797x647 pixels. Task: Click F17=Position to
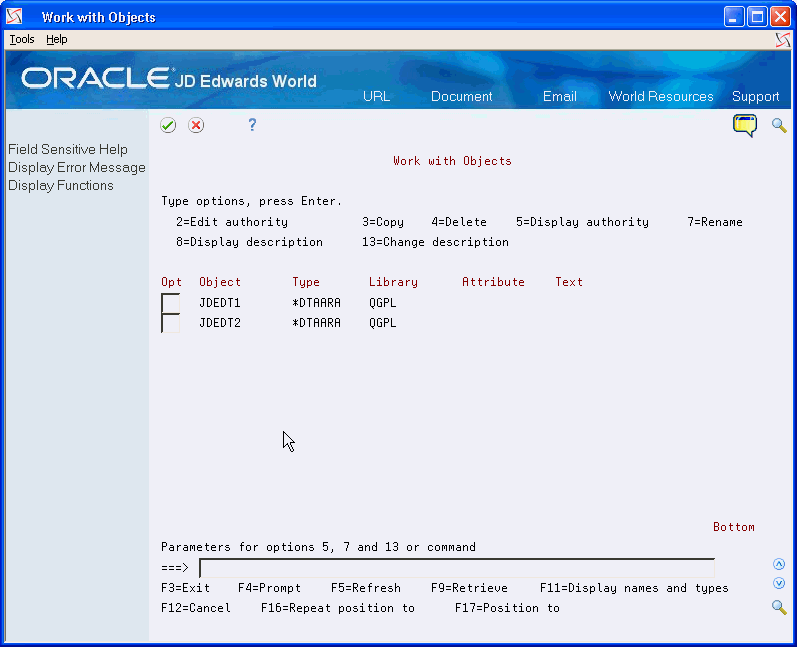[507, 608]
